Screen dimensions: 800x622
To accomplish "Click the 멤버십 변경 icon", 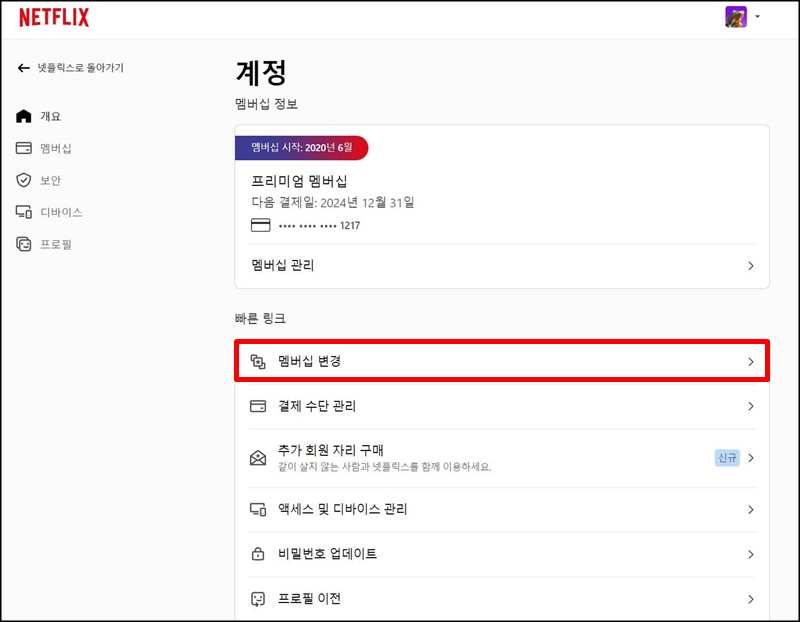I will point(258,362).
